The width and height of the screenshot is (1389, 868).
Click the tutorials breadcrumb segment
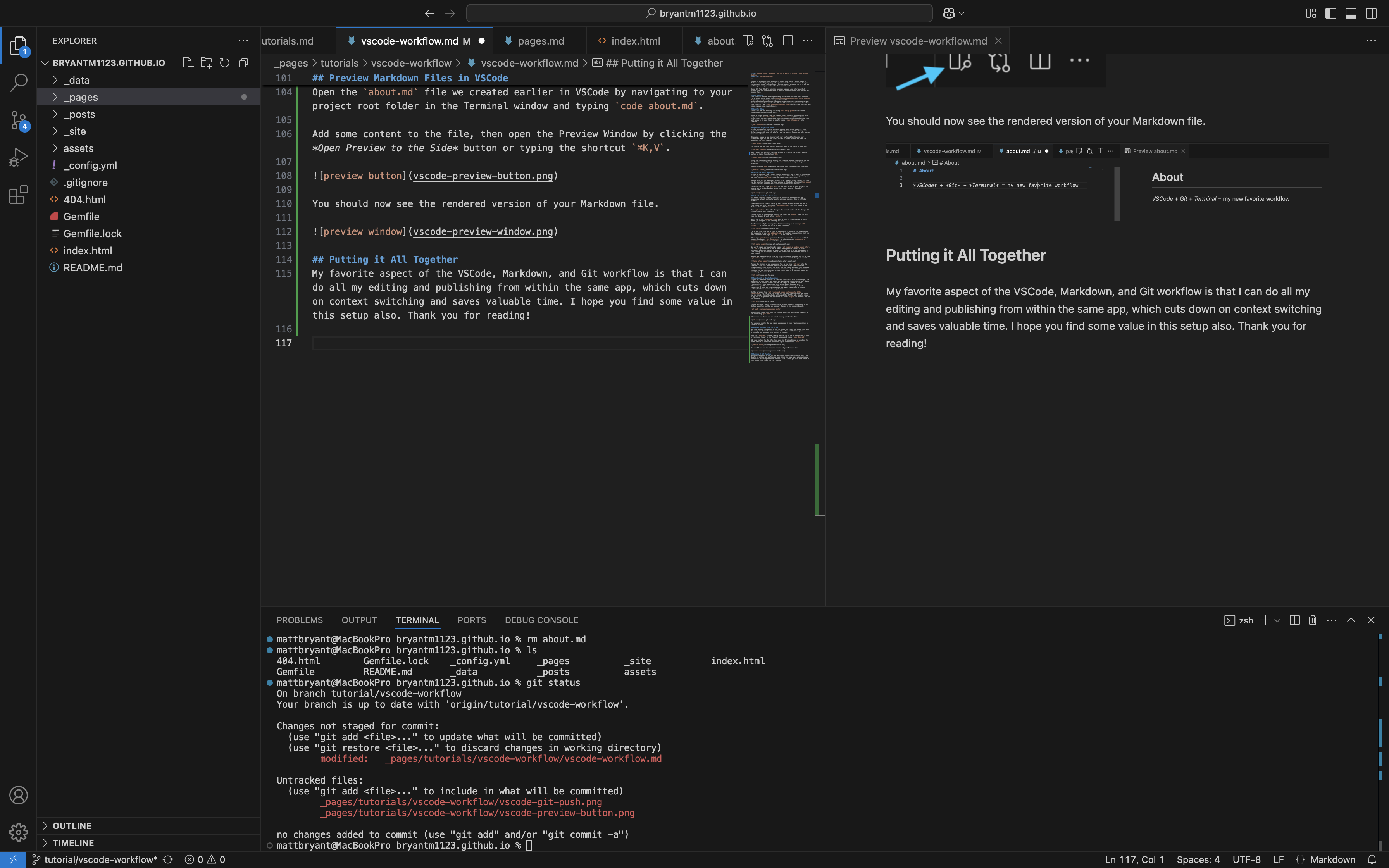point(339,63)
